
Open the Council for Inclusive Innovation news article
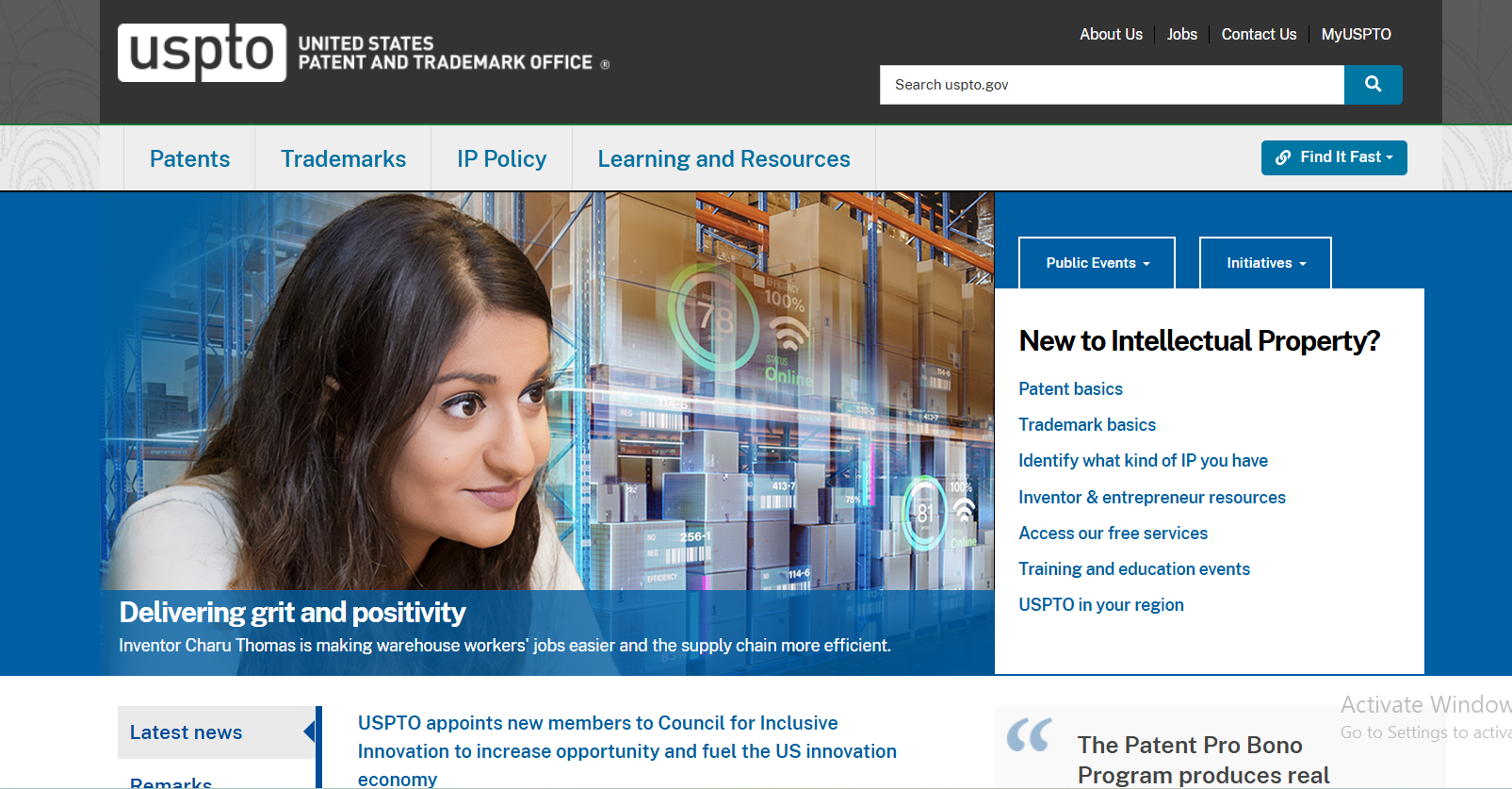click(x=626, y=750)
